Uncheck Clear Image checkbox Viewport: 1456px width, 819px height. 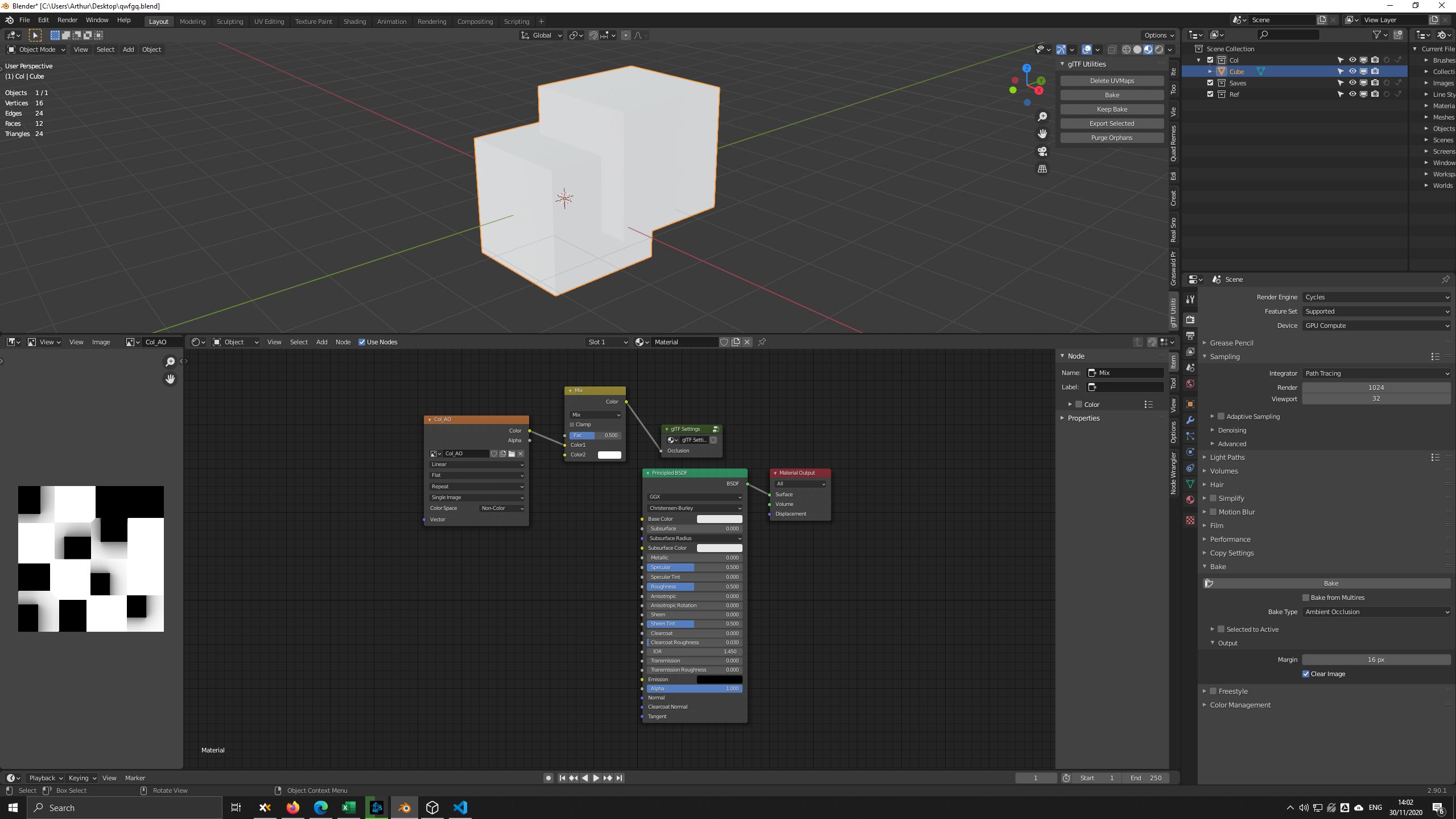pos(1305,674)
